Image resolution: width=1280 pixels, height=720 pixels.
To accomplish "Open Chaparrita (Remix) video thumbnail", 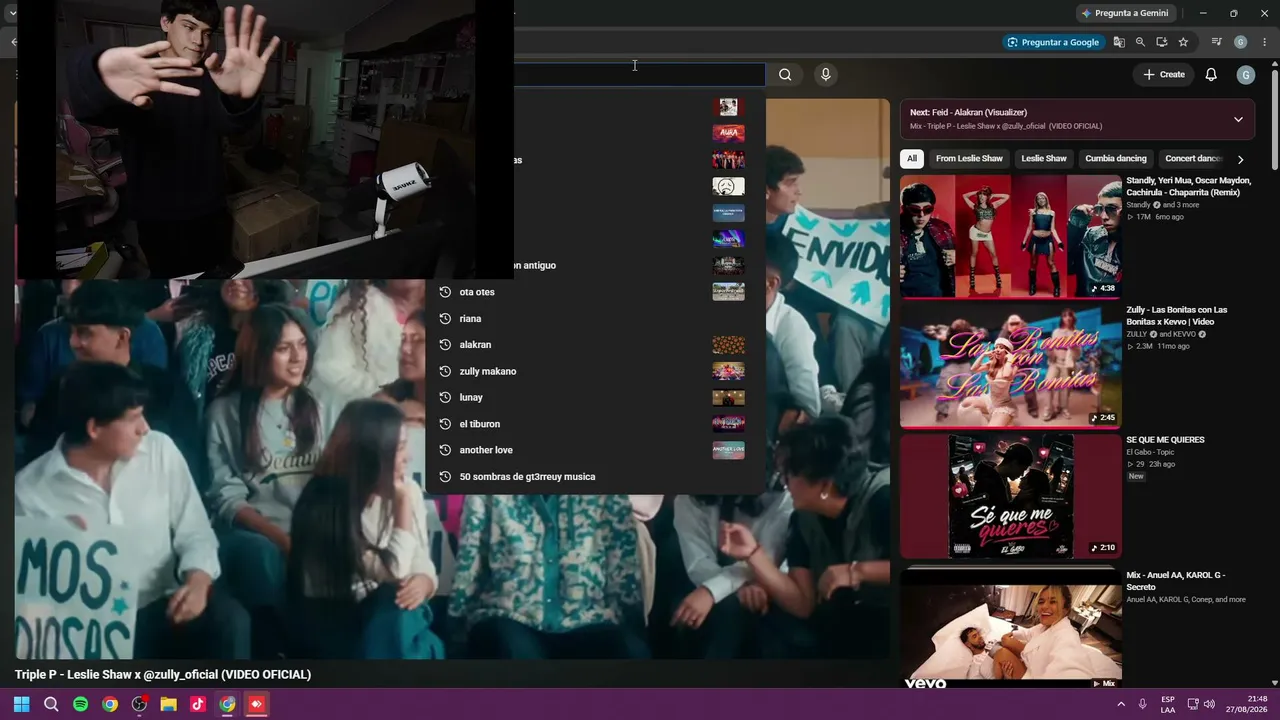I will pyautogui.click(x=1011, y=237).
